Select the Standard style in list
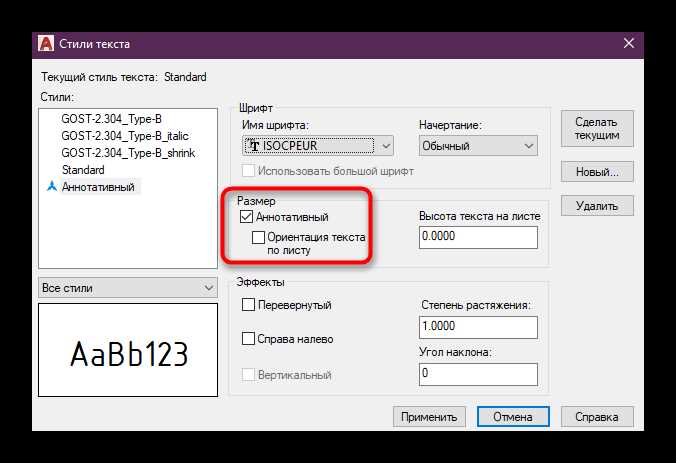The height and width of the screenshot is (463, 676). click(x=83, y=170)
